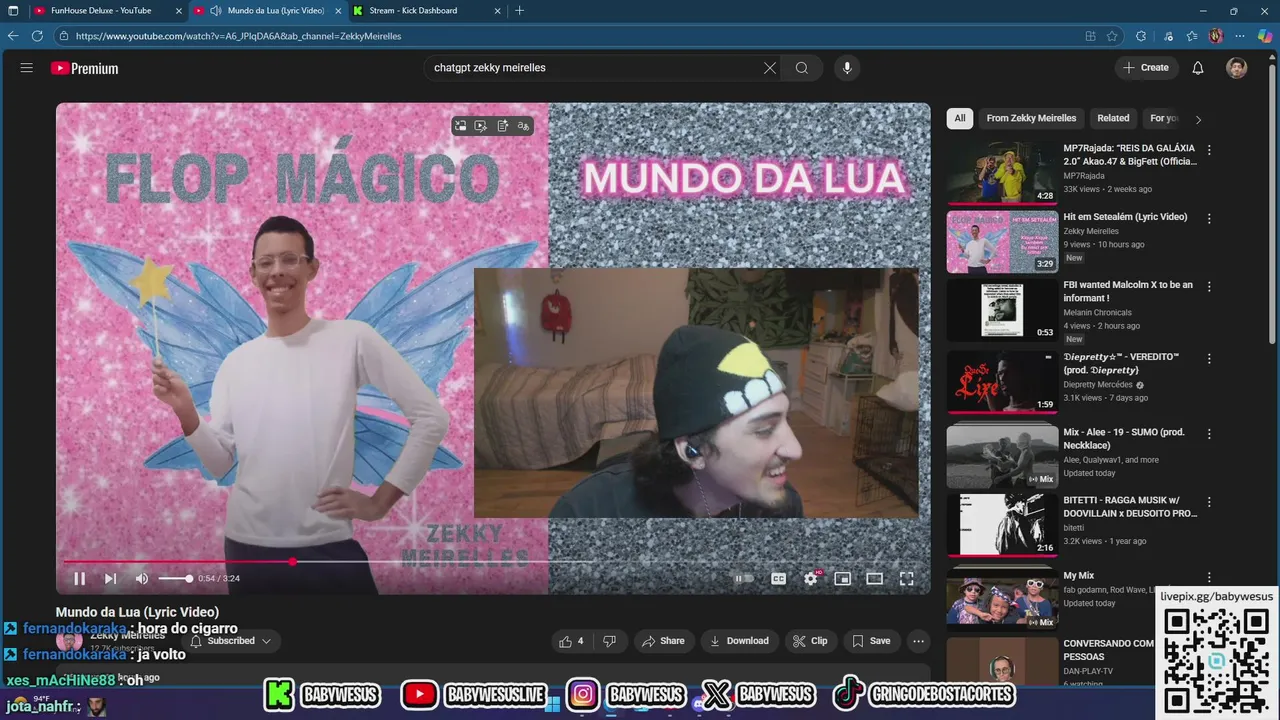The height and width of the screenshot is (720, 1280).
Task: Open tab actions menu icon
Action: tap(13, 10)
